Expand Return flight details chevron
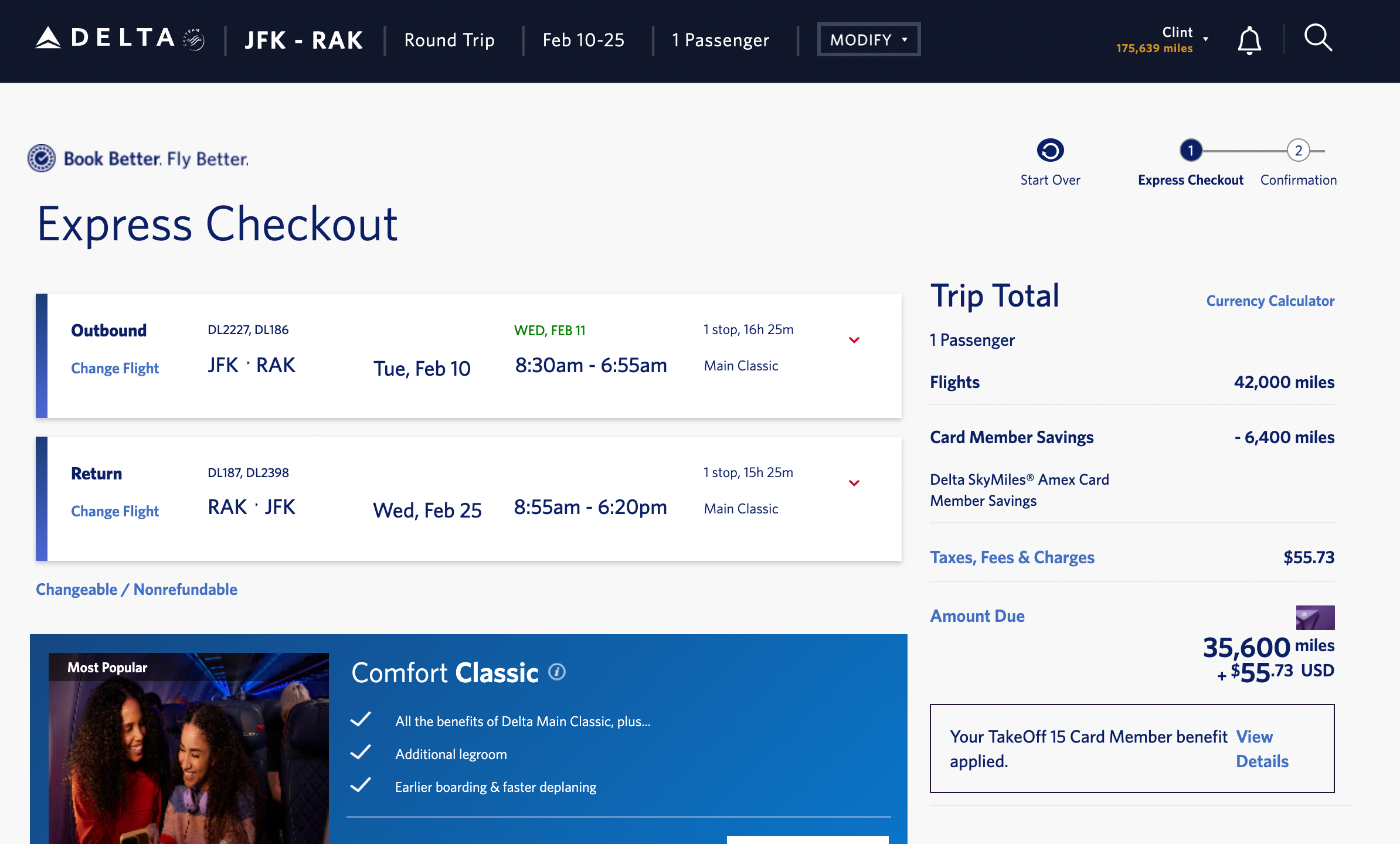 pos(854,483)
